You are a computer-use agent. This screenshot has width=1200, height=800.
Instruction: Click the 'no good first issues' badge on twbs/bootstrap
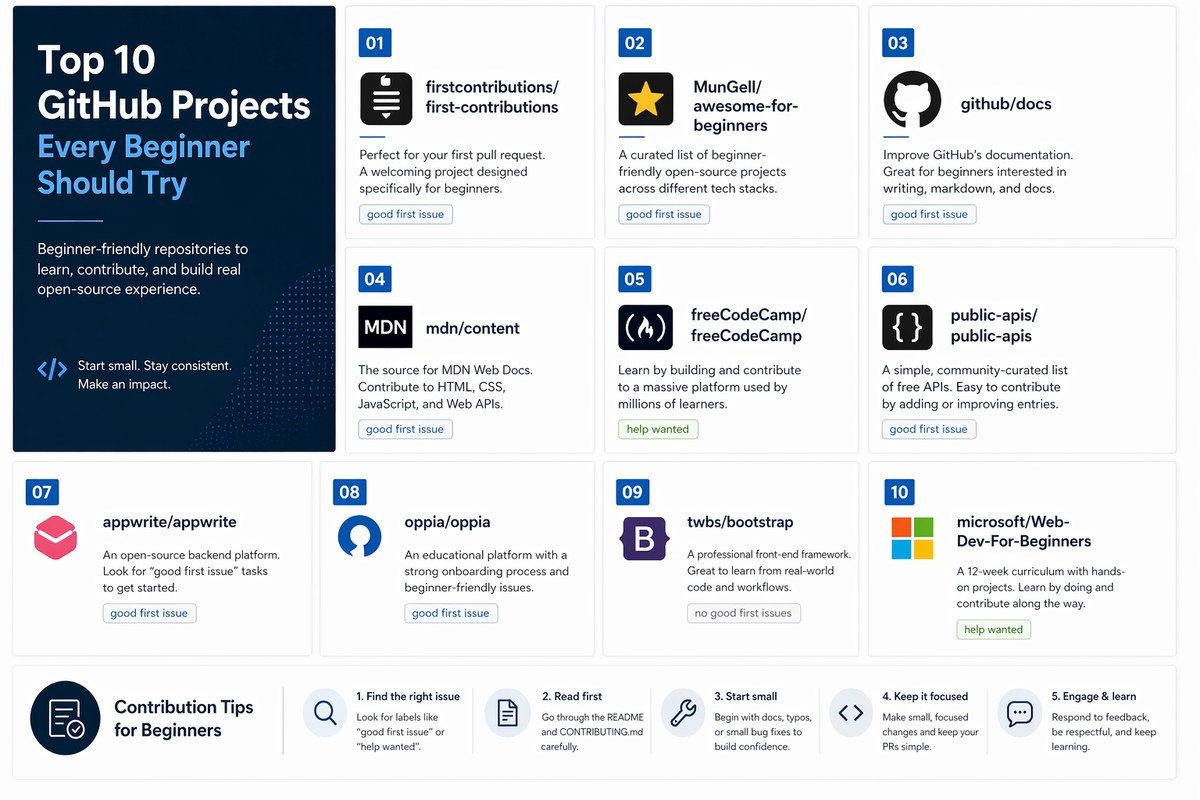coord(744,613)
